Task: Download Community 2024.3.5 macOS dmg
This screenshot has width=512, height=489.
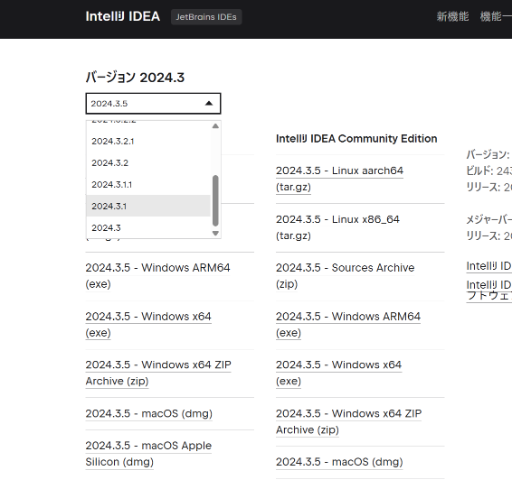Action: [x=339, y=462]
